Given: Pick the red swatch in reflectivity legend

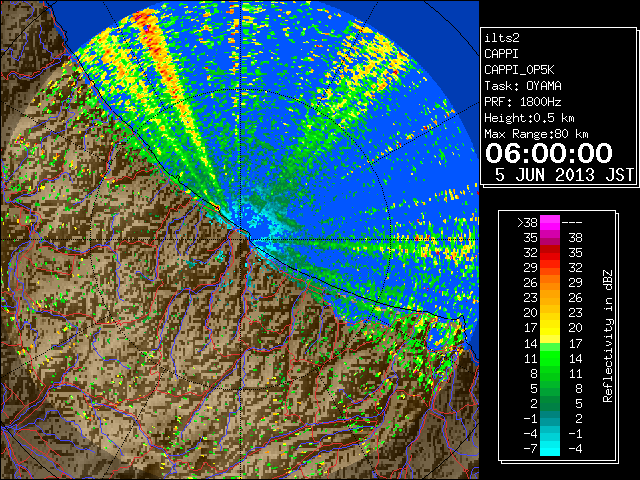Looking at the screenshot, I should click(550, 253).
